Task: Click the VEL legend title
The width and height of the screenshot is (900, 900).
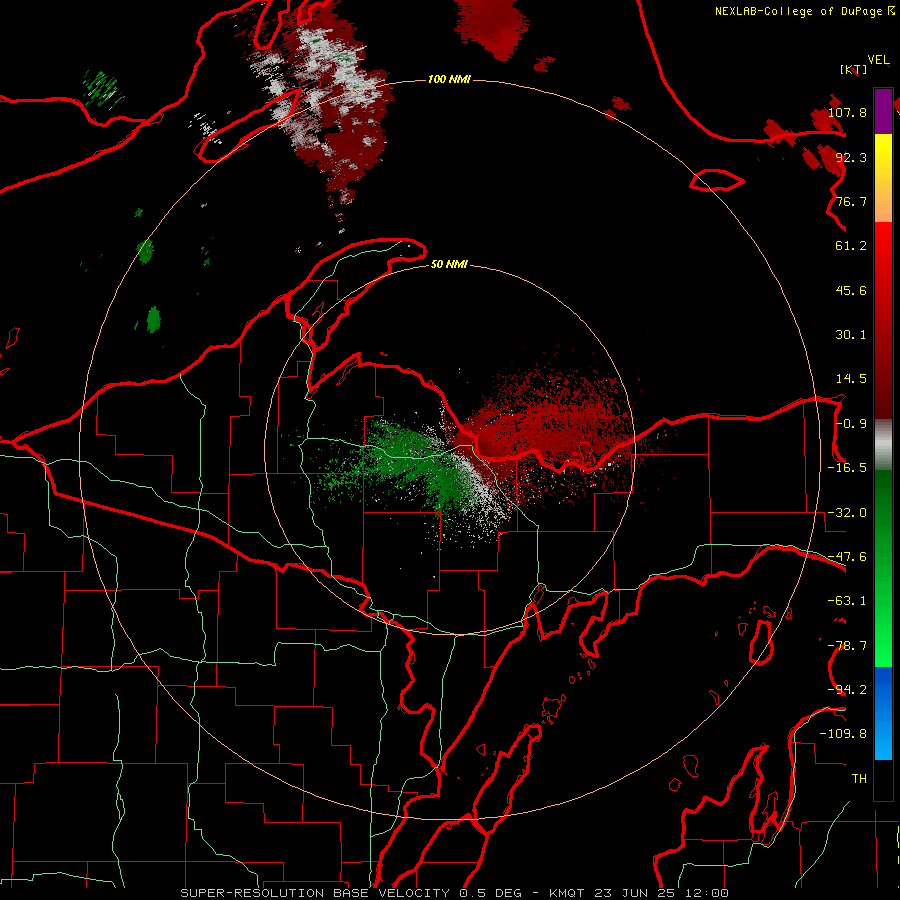Action: coord(878,60)
